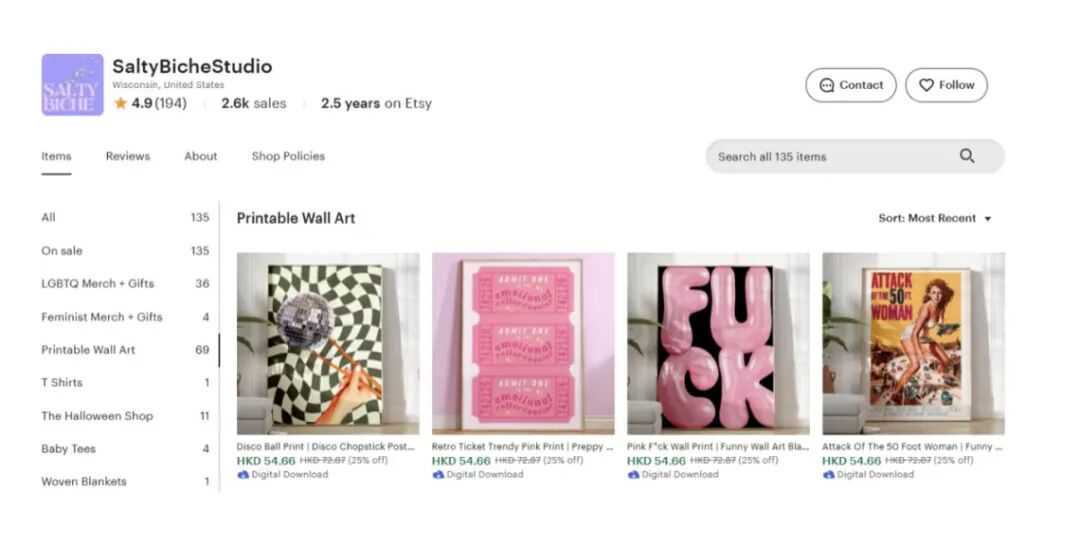
Task: Open the Sort: Most Recent dropdown
Action: (935, 218)
